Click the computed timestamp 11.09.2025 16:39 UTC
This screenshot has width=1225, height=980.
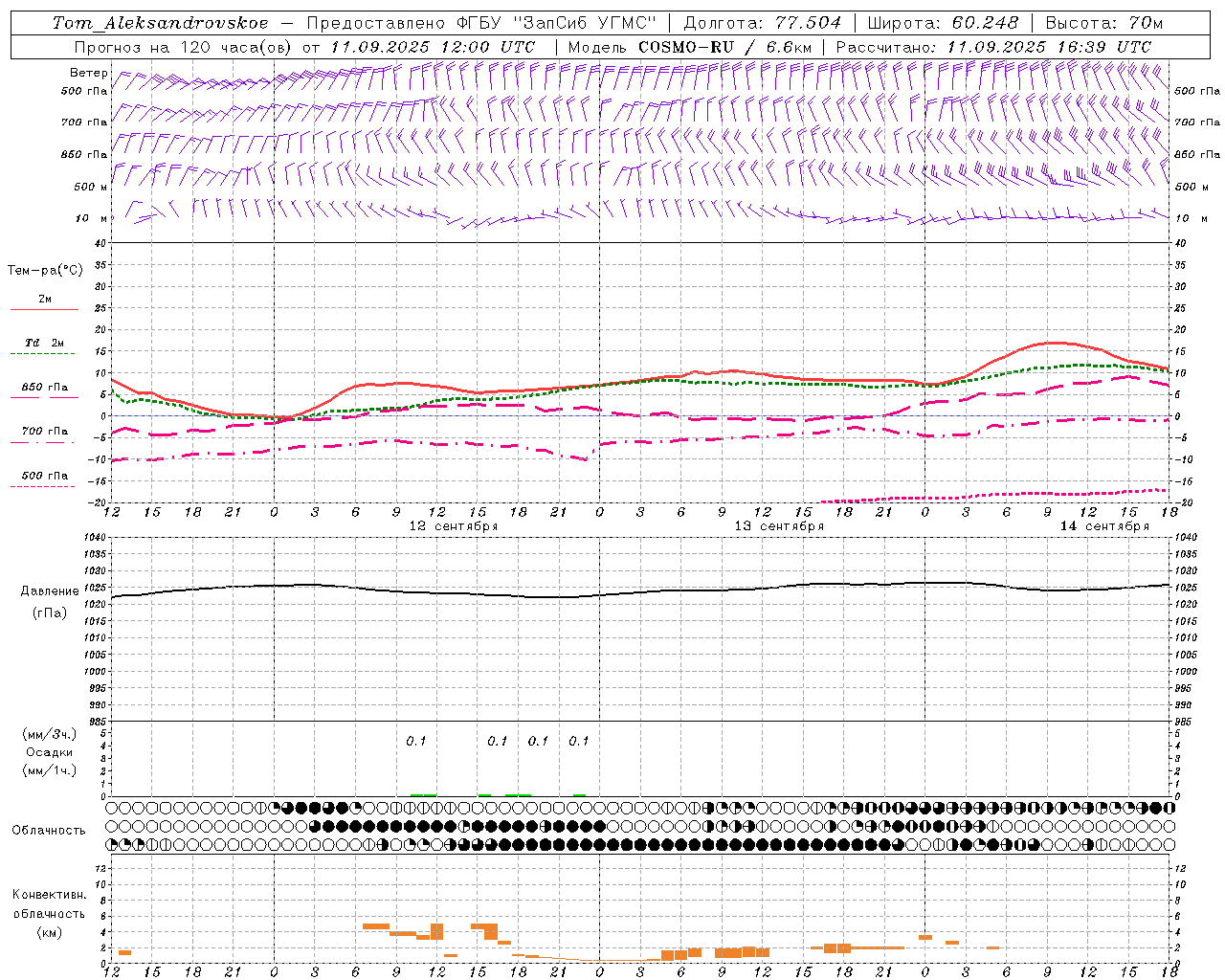1050,47
